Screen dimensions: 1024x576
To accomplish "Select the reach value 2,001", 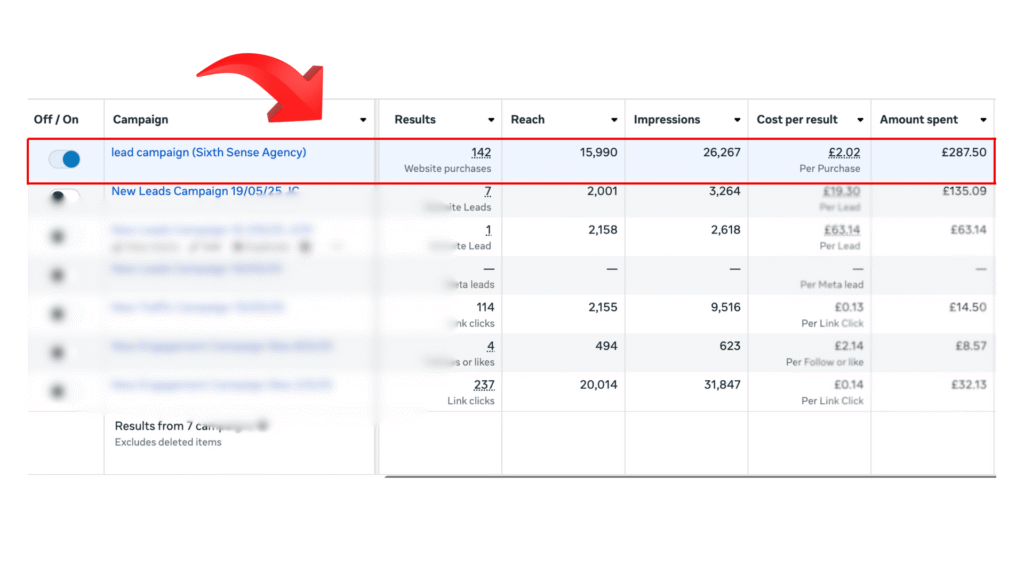I will 602,191.
